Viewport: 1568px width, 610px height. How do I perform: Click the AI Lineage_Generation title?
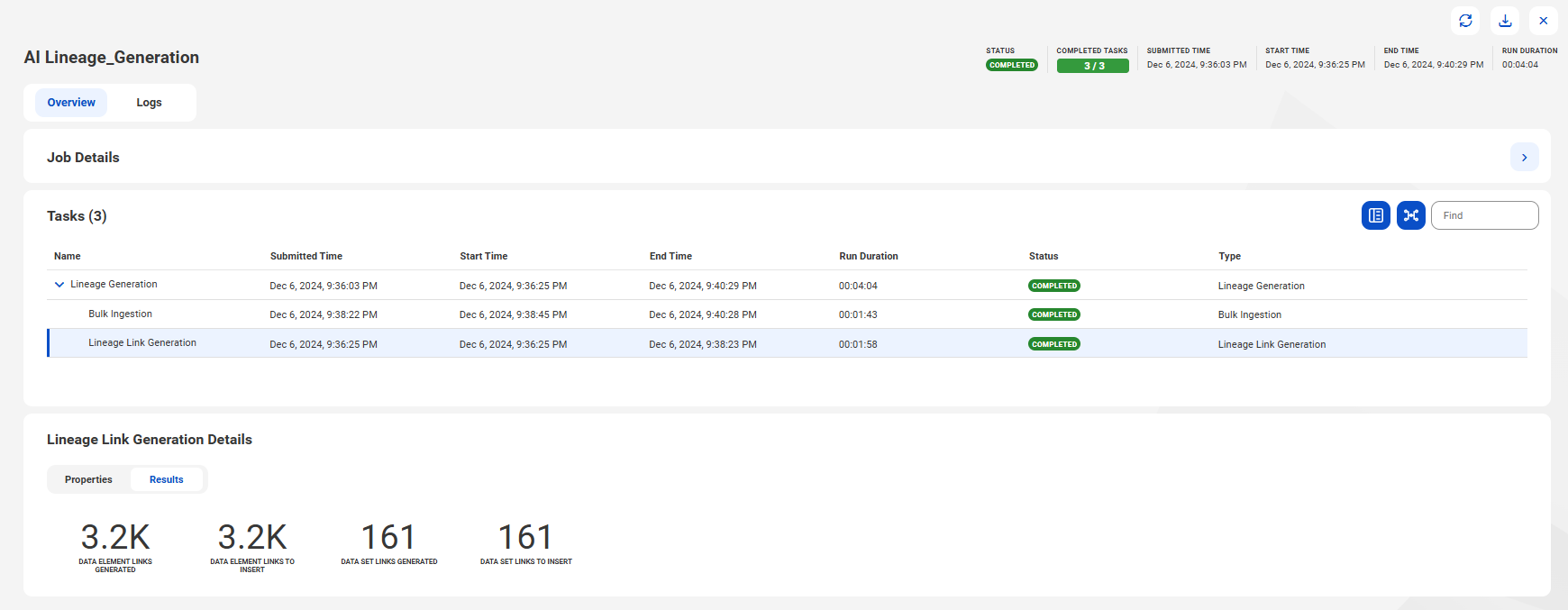click(112, 58)
